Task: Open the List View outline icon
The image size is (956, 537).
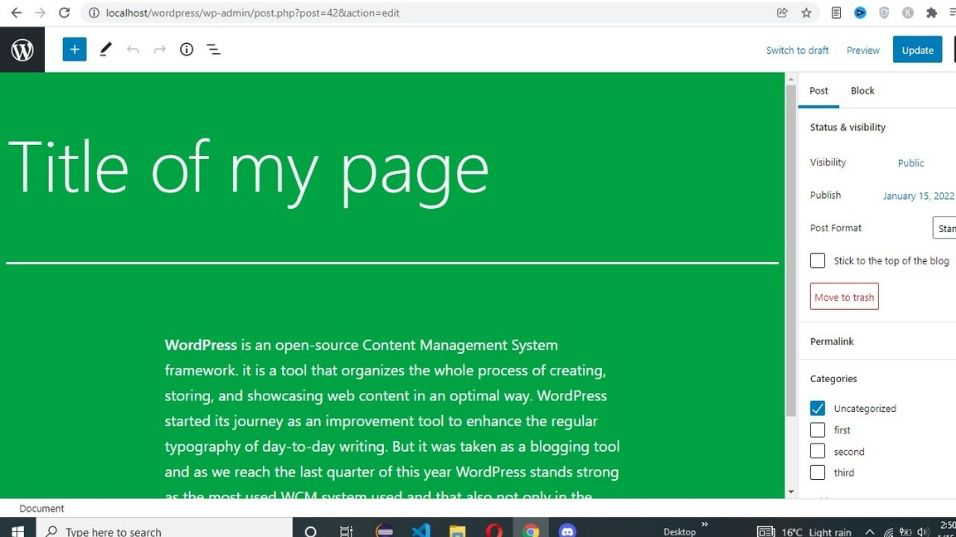Action: (x=213, y=49)
